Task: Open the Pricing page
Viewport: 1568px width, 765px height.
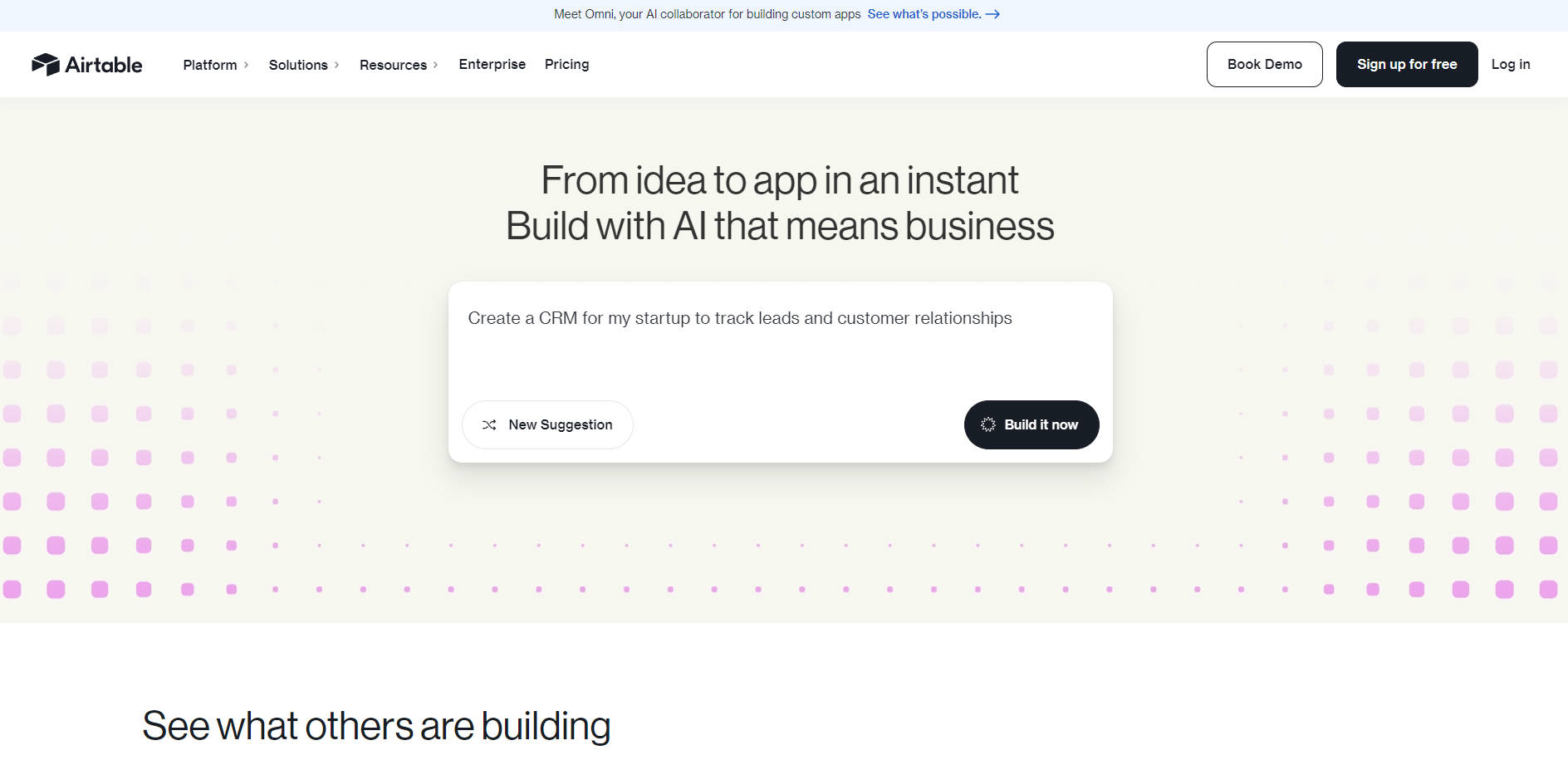Action: point(566,64)
